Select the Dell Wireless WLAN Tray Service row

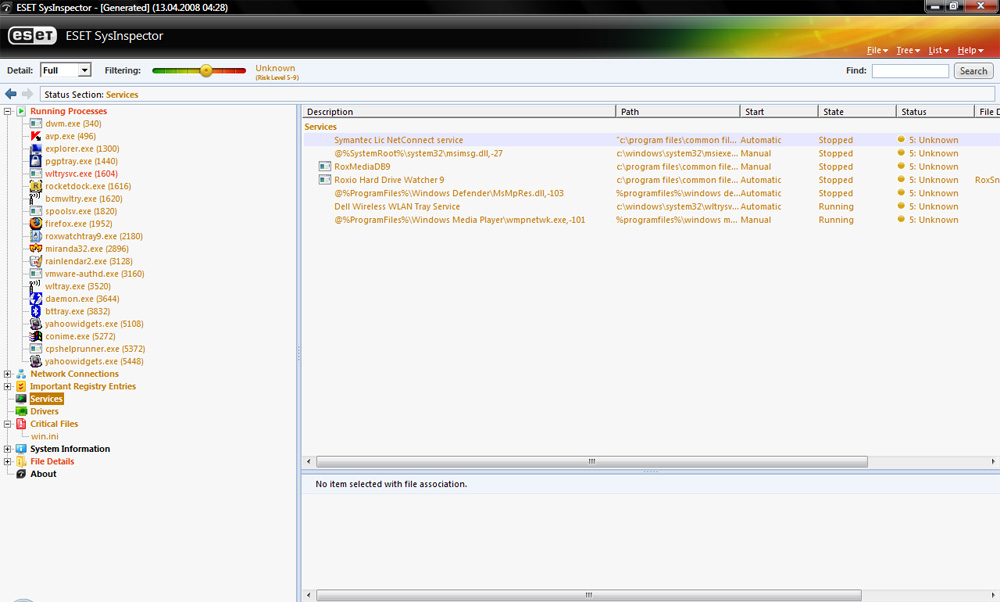tap(651, 207)
